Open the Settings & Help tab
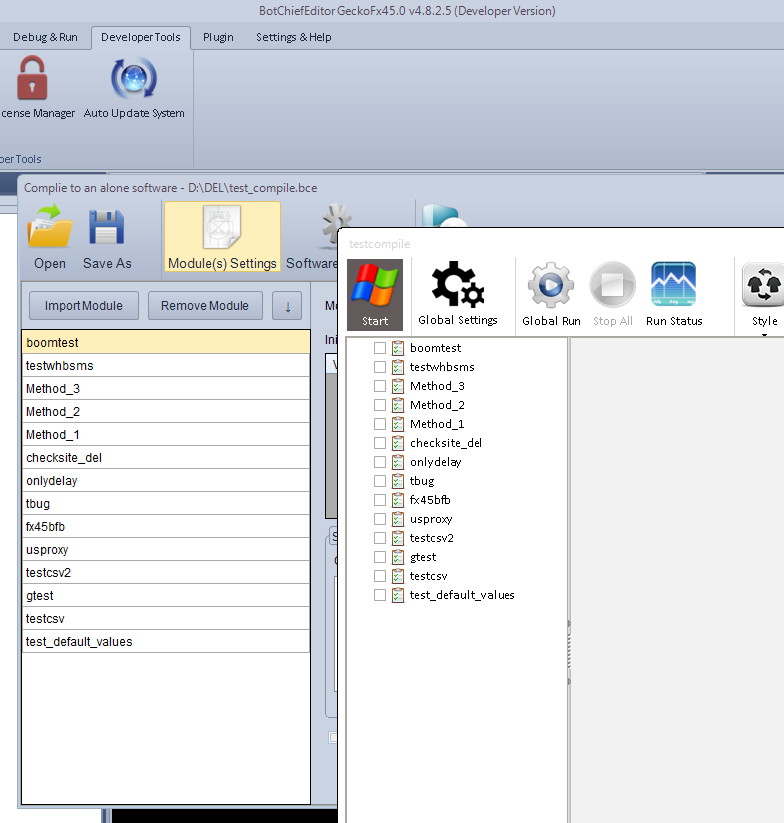This screenshot has height=823, width=784. [293, 37]
